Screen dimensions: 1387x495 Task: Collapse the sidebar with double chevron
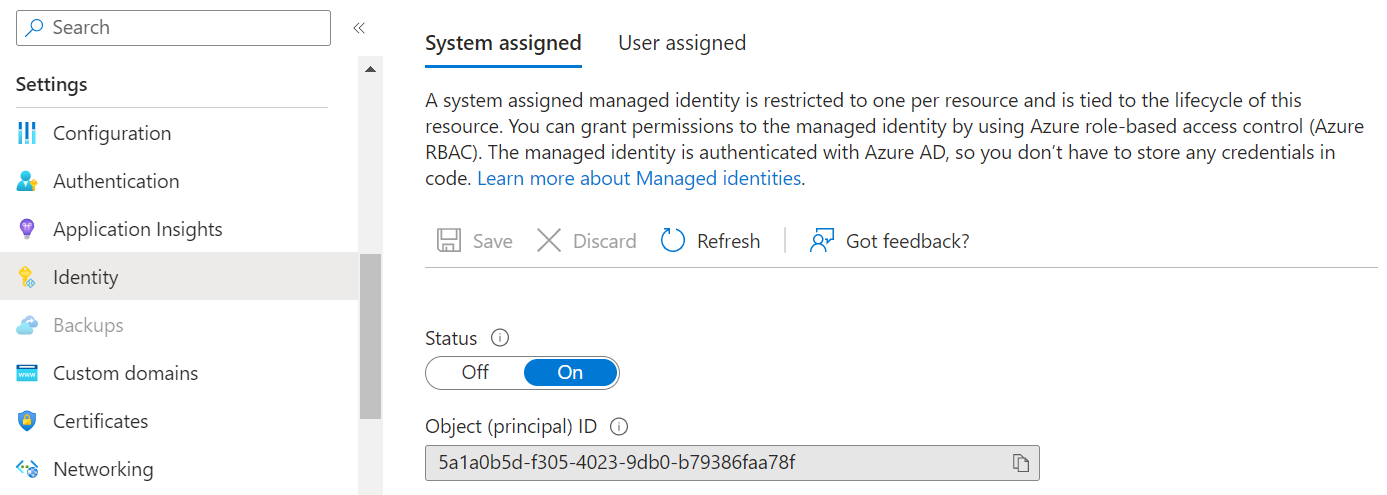359,28
